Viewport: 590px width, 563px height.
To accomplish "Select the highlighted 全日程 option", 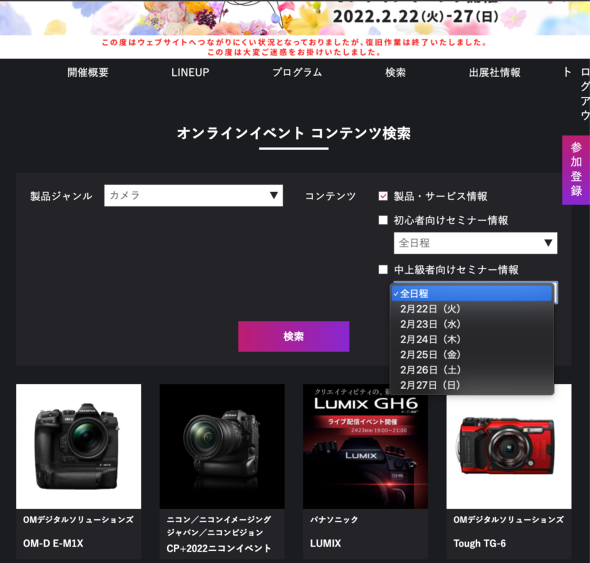I will point(472,294).
